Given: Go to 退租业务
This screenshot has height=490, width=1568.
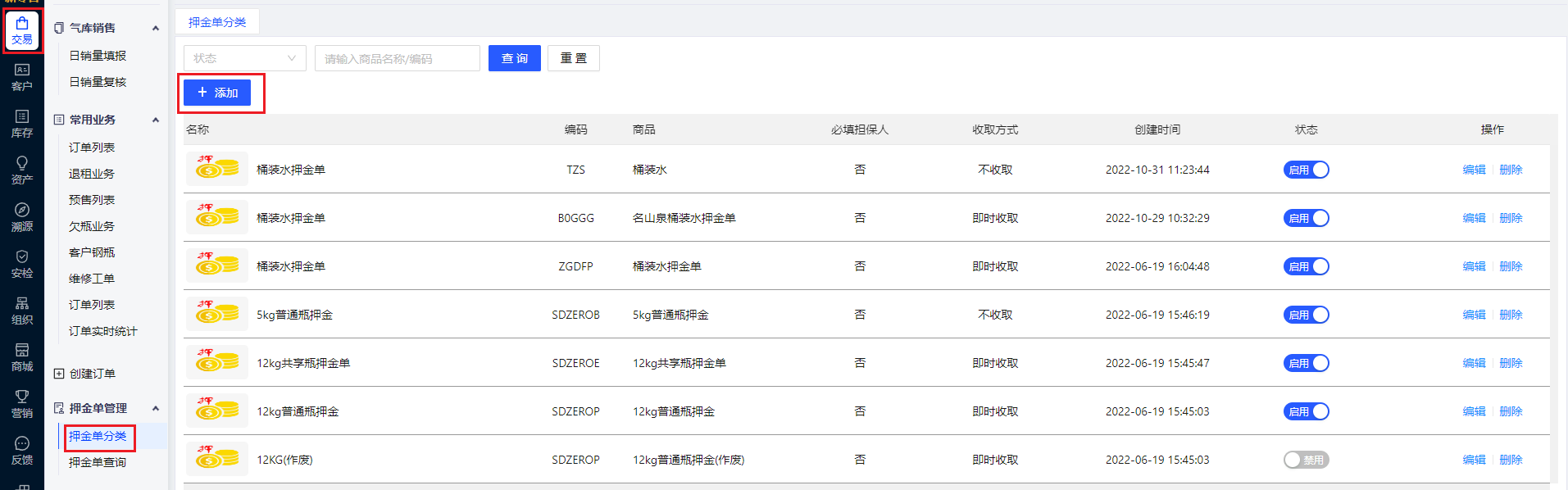Looking at the screenshot, I should coord(92,174).
